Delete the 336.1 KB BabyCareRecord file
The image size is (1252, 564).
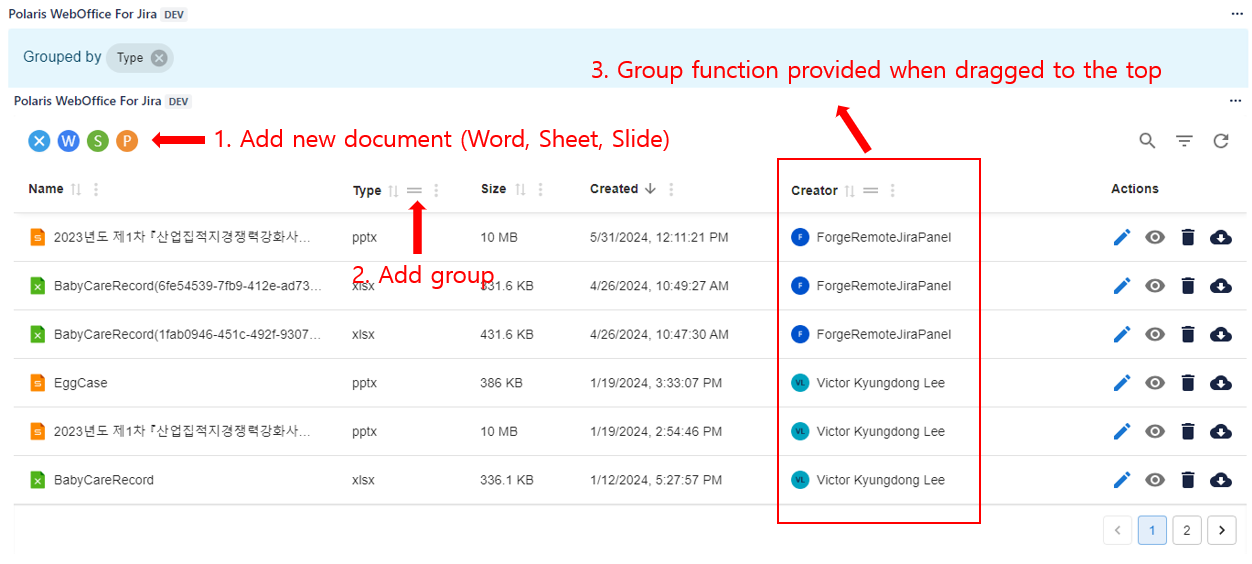1188,480
